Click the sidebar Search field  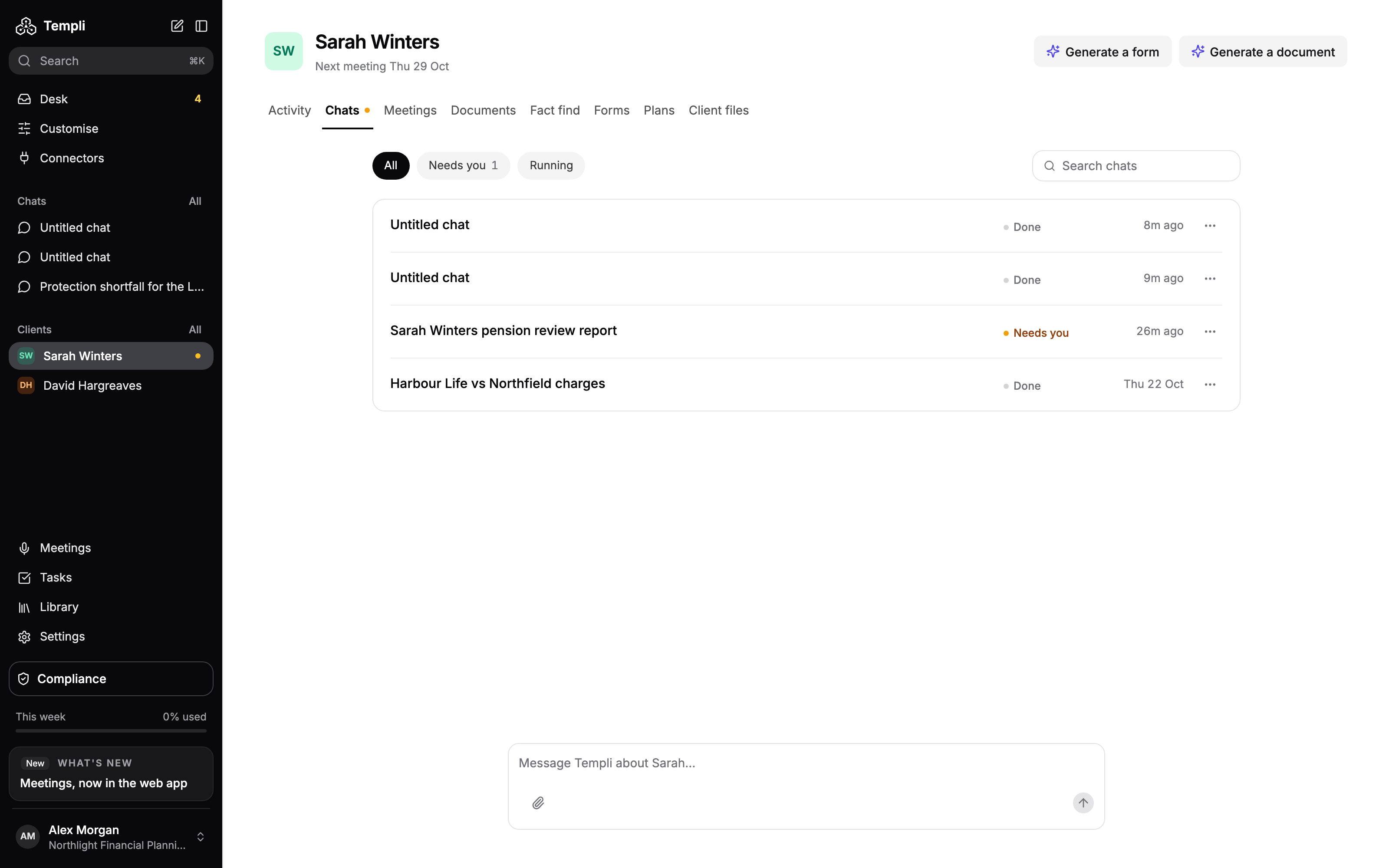pyautogui.click(x=111, y=61)
